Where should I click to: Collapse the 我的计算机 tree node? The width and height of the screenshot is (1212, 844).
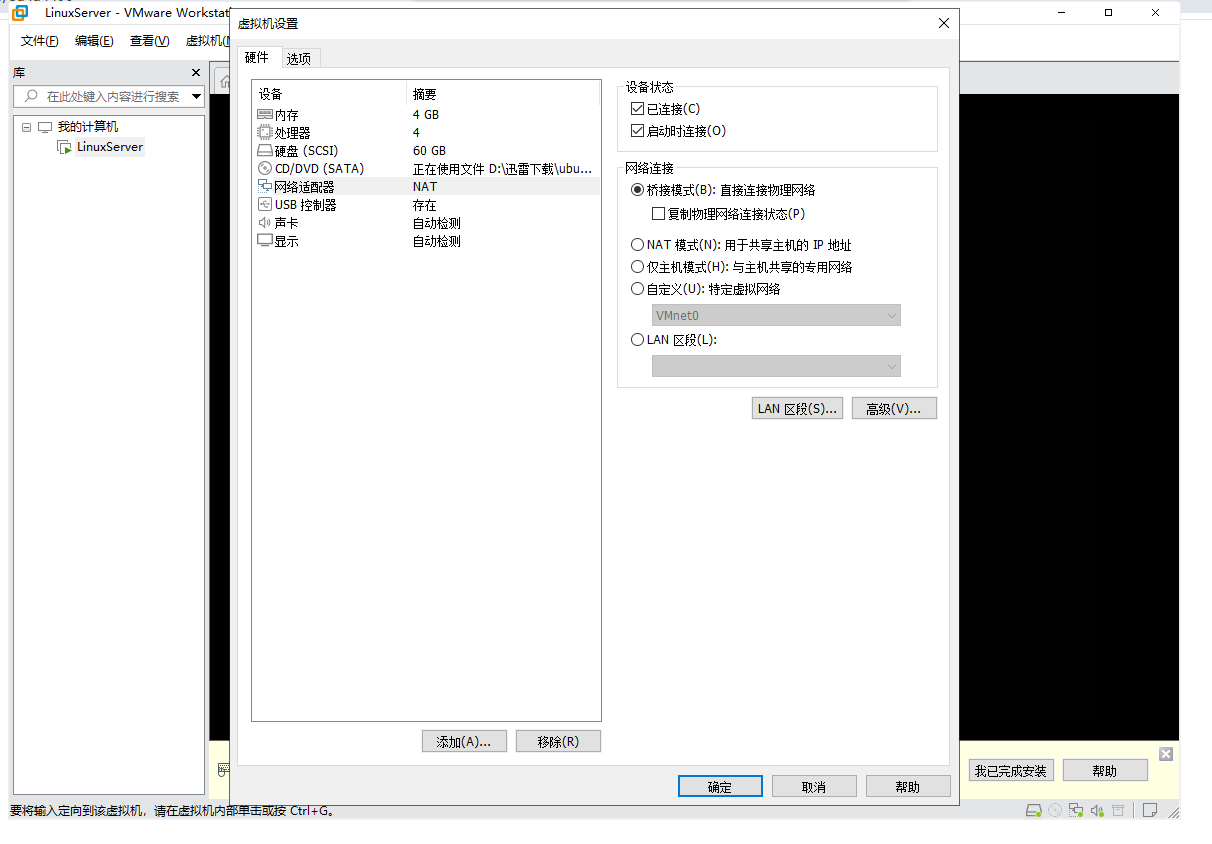coord(27,127)
